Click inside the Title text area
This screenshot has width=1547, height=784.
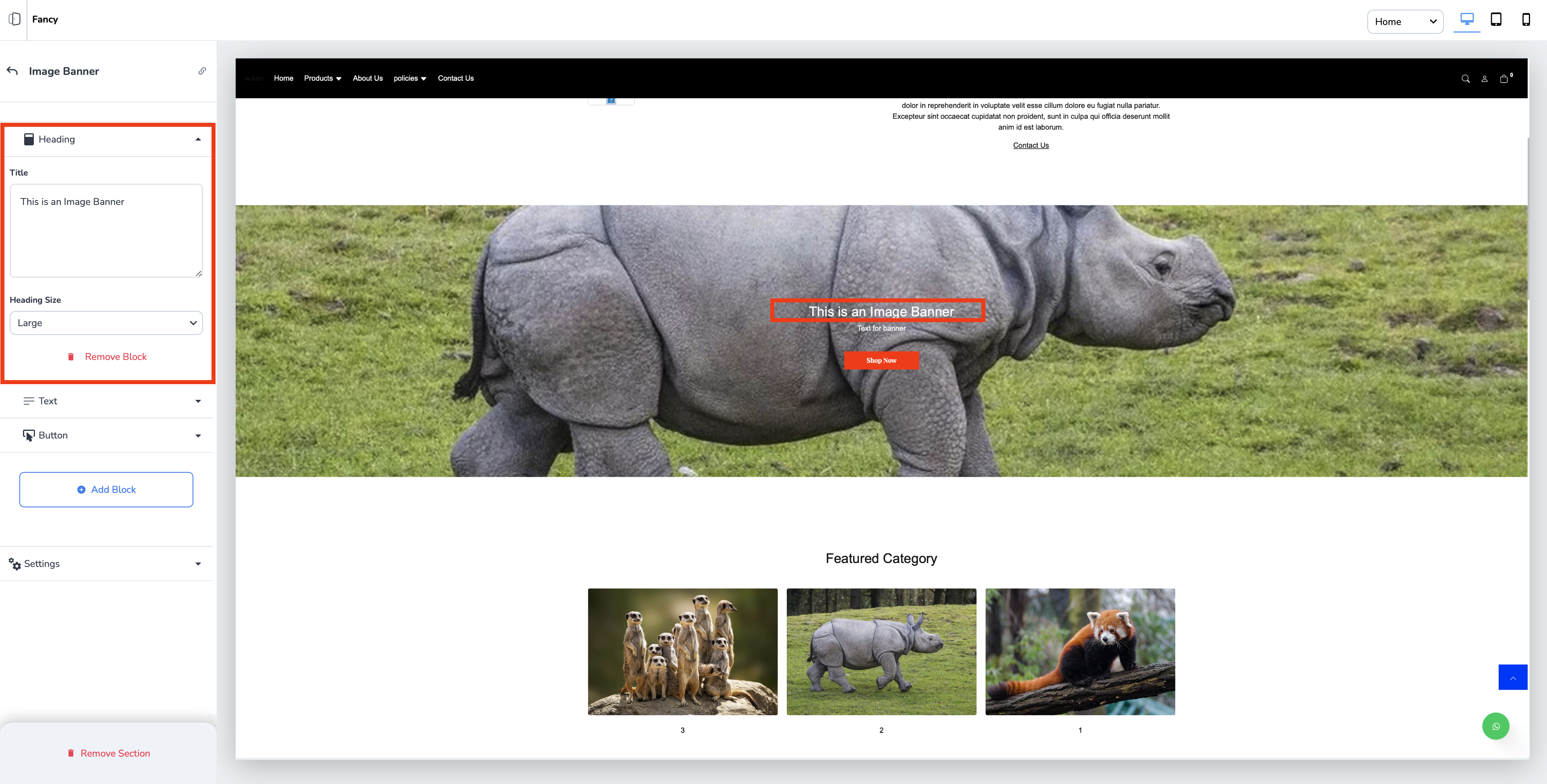coord(106,231)
